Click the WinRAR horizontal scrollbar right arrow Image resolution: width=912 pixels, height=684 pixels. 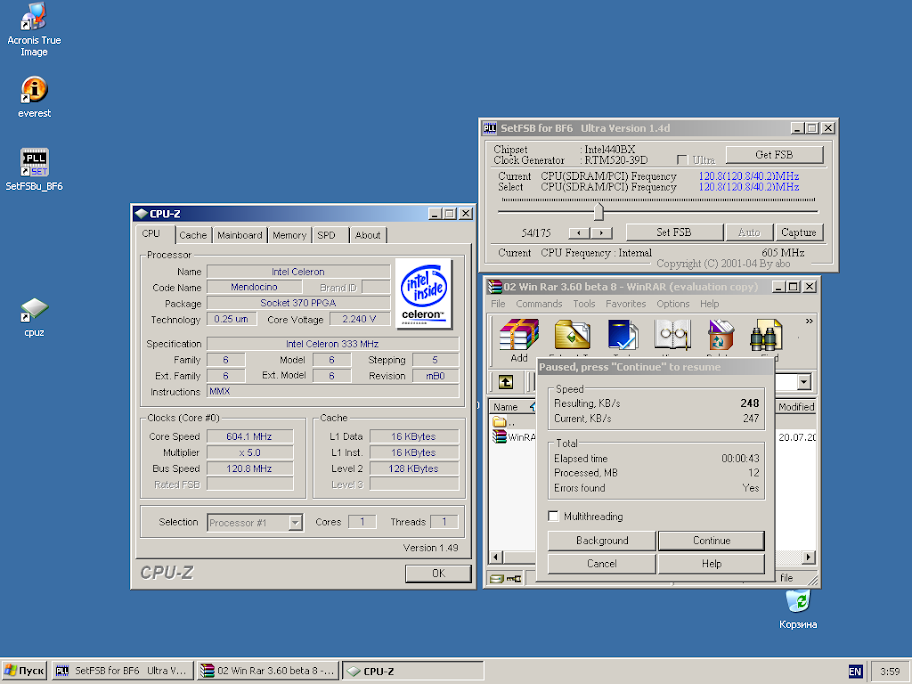pyautogui.click(x=808, y=557)
